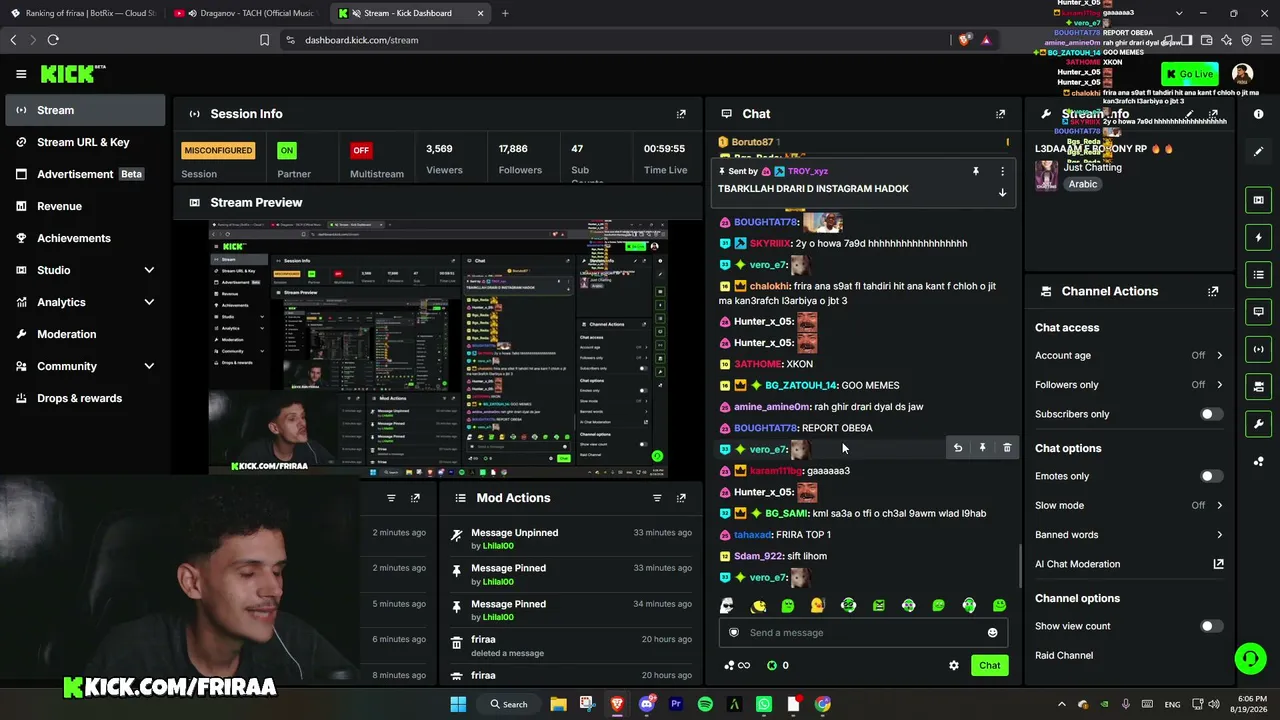Image resolution: width=1280 pixels, height=720 pixels.
Task: Filter the Mod Actions list
Action: [x=657, y=498]
